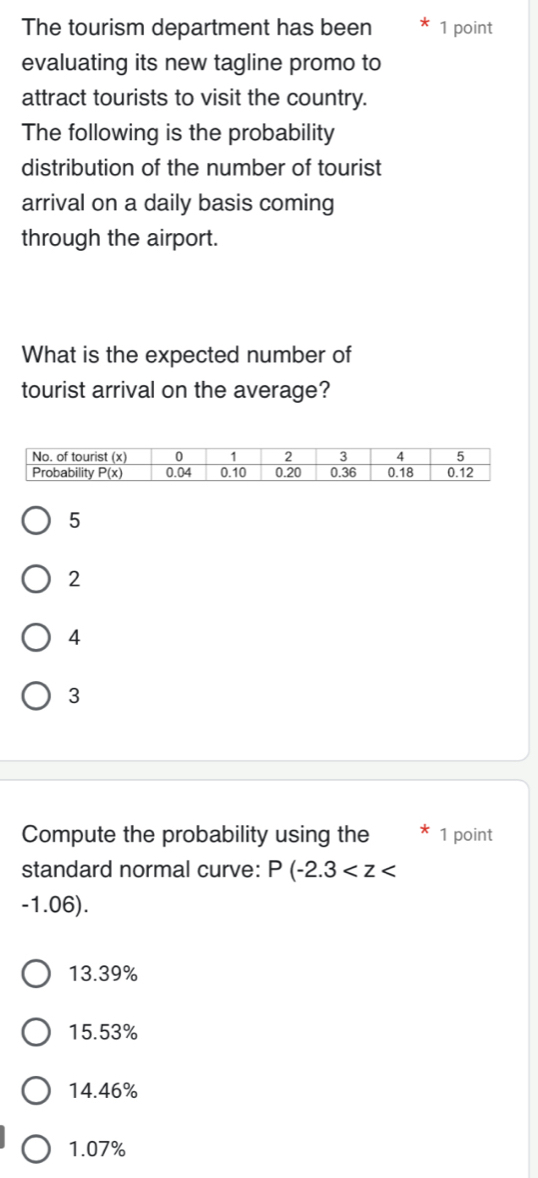This screenshot has height=1178, width=538.
Task: Click the 'Probability P(x)' row header
Action: click(x=88, y=472)
